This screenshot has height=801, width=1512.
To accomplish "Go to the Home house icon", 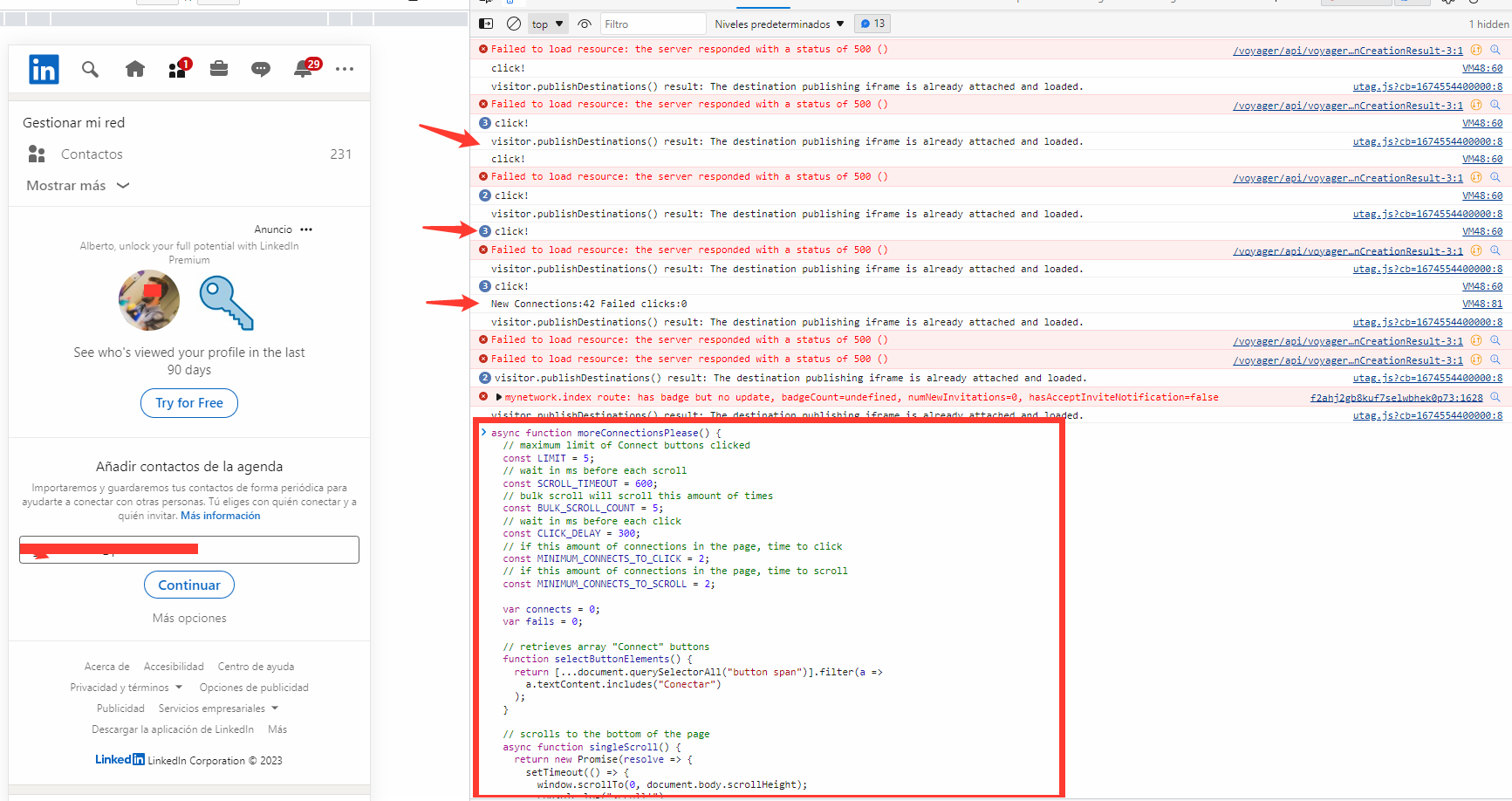I will coord(135,69).
